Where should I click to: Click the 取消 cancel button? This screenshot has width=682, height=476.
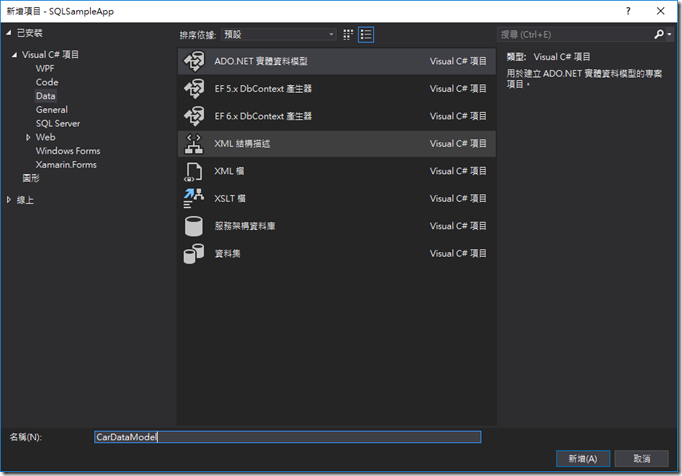coord(642,459)
